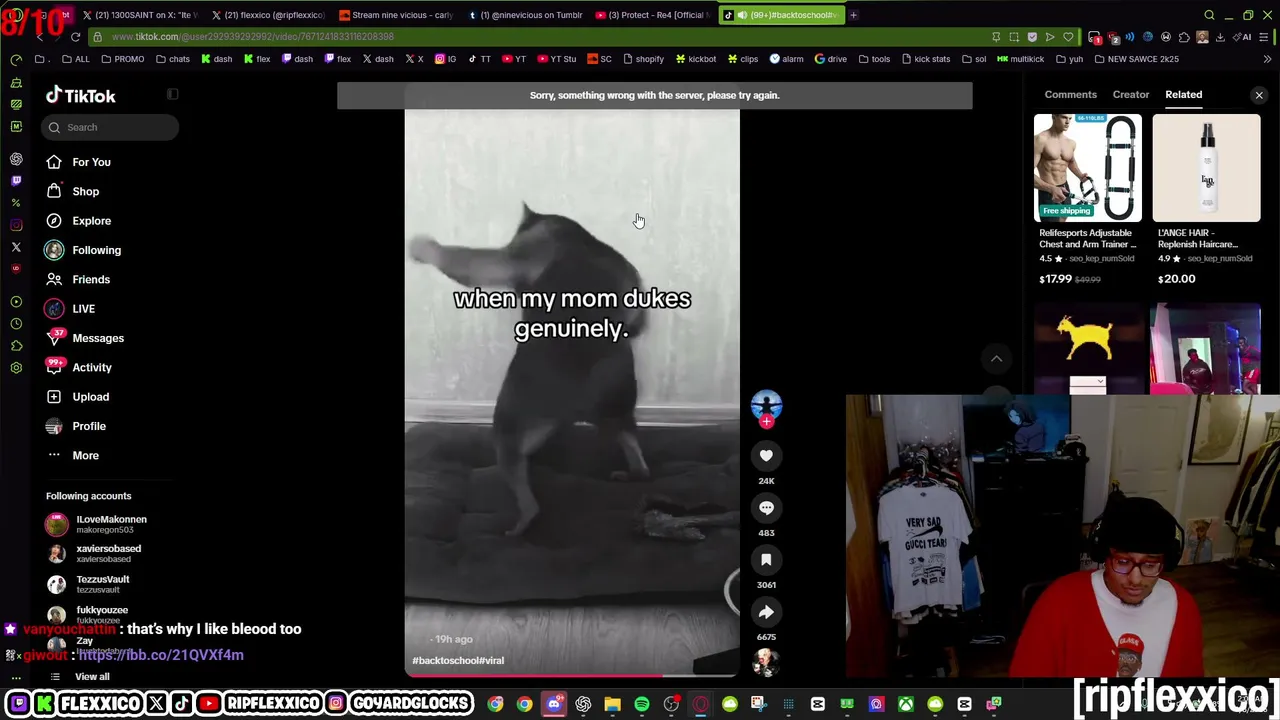Open the kickbot bookmark
This screenshot has height=720, width=1280.
pos(695,59)
